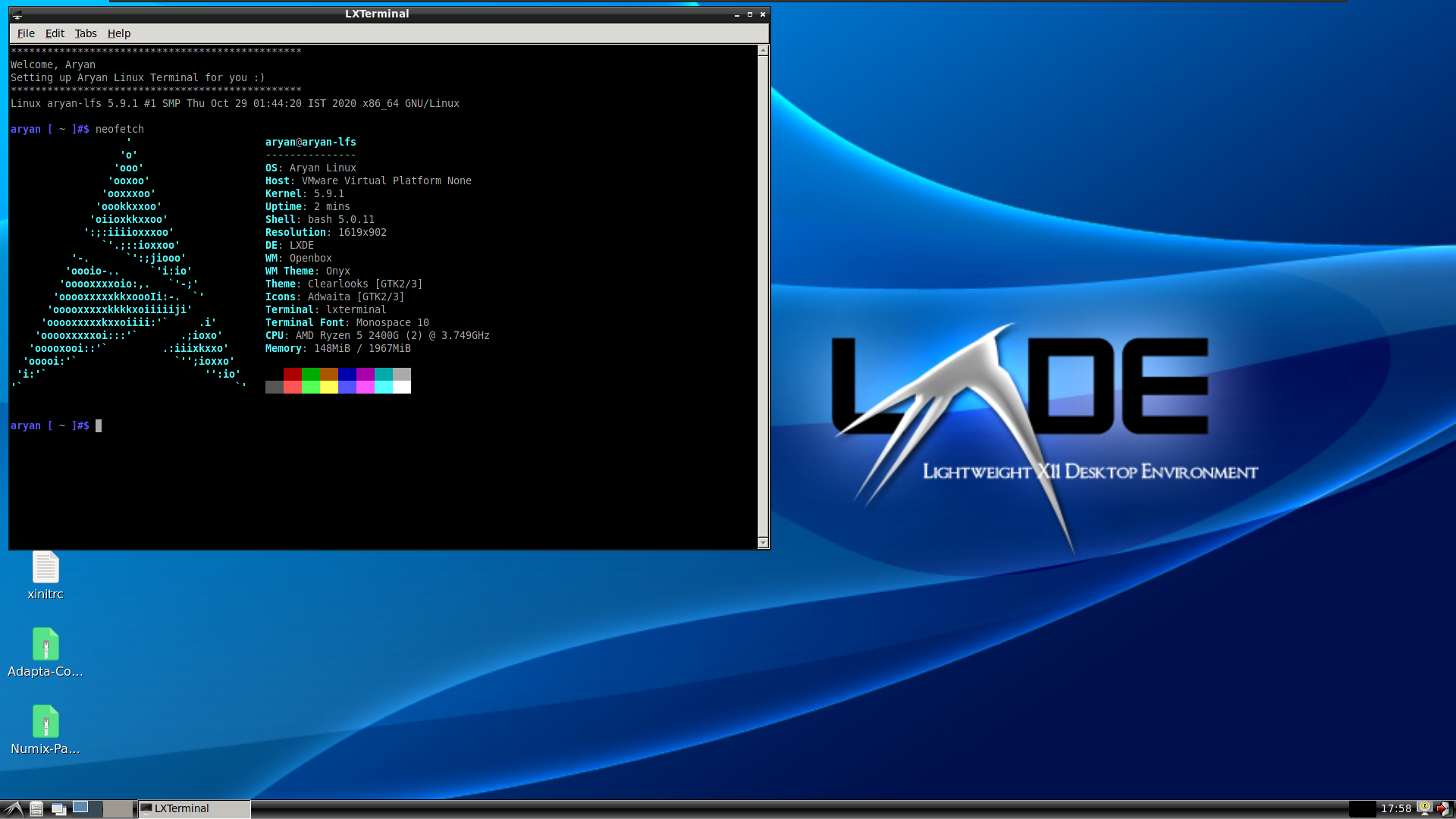The width and height of the screenshot is (1456, 819).
Task: Click the empty prompt cursor after 'aryan [ ~ ]#$'
Action: pos(99,425)
